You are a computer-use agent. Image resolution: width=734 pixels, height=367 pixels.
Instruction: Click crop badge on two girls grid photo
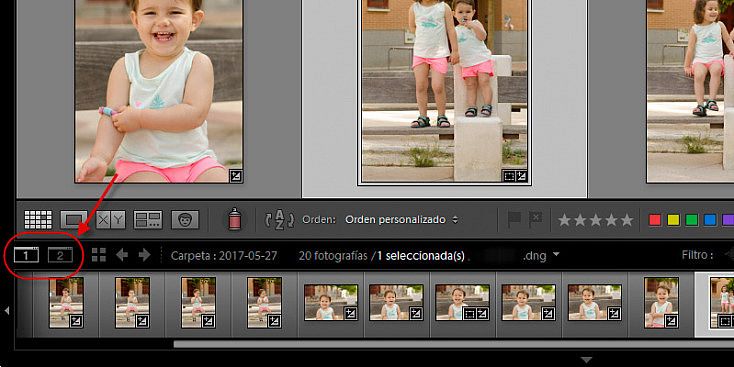pos(508,176)
